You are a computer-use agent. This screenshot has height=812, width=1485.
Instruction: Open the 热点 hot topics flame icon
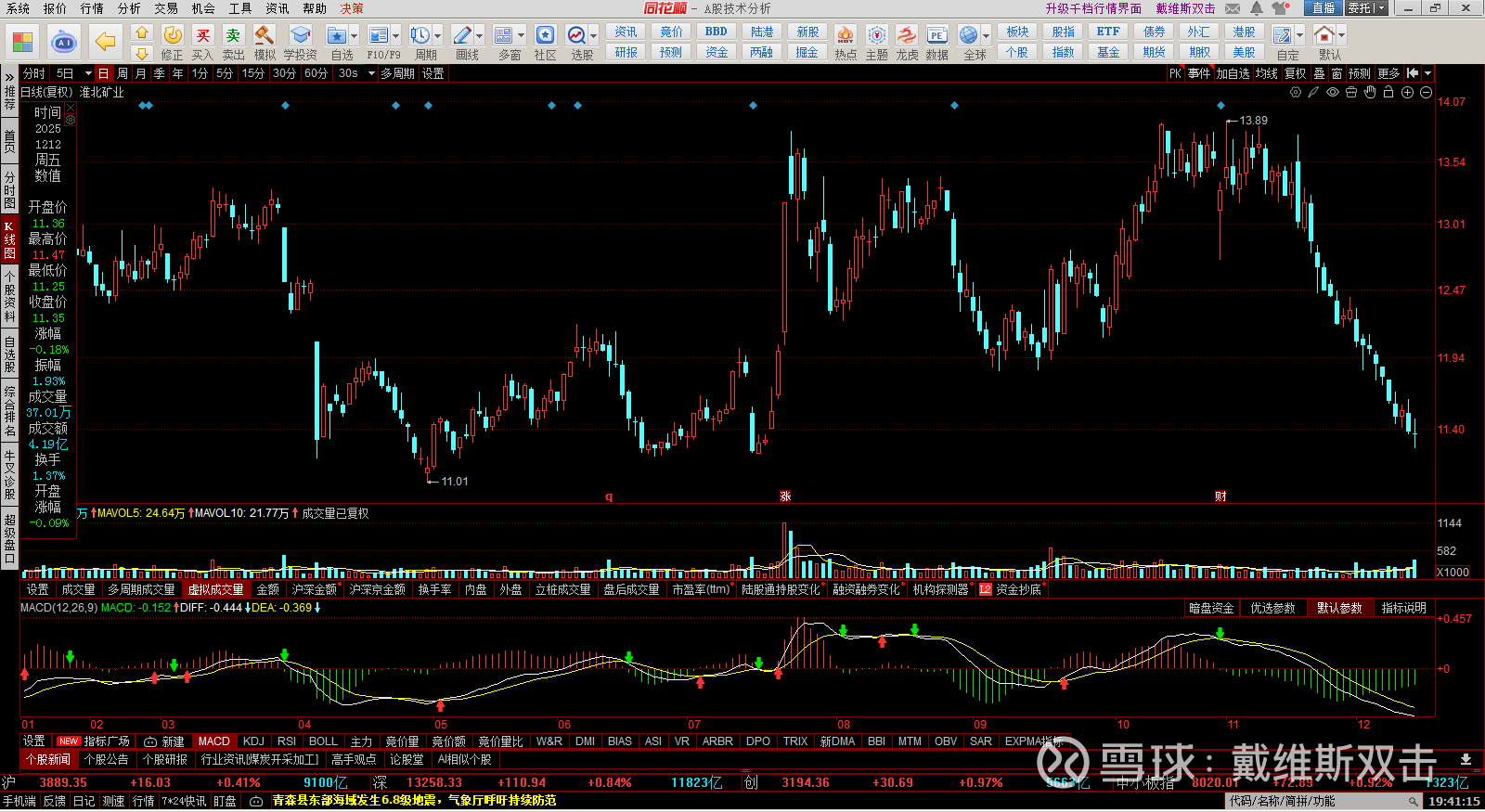(x=845, y=37)
